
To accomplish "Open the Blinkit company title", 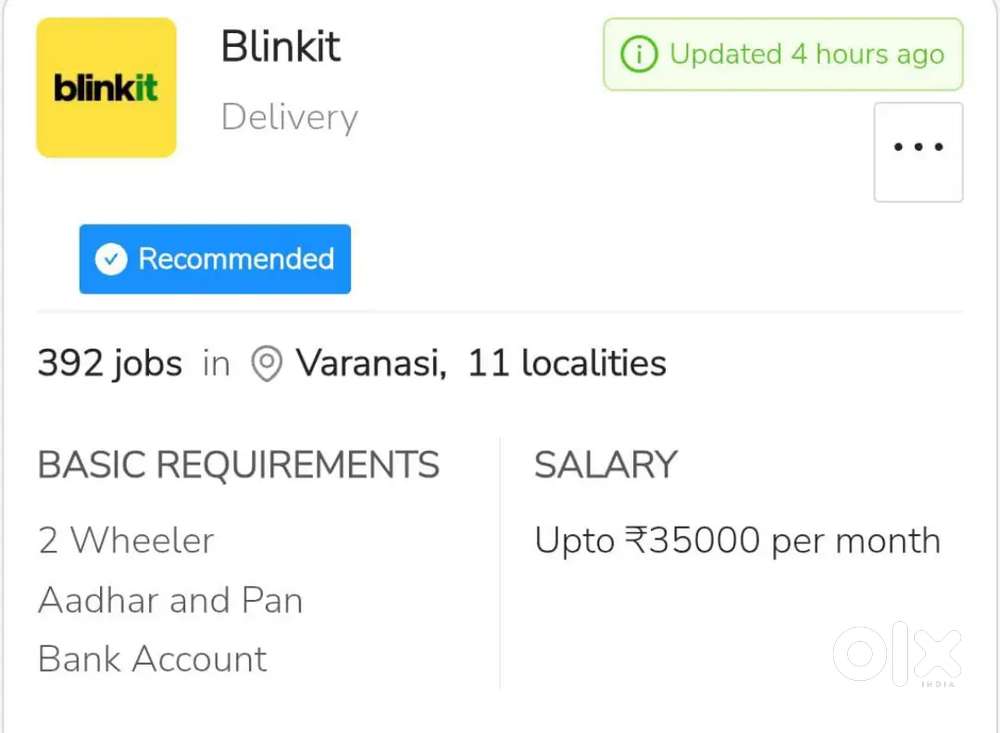I will coord(281,47).
